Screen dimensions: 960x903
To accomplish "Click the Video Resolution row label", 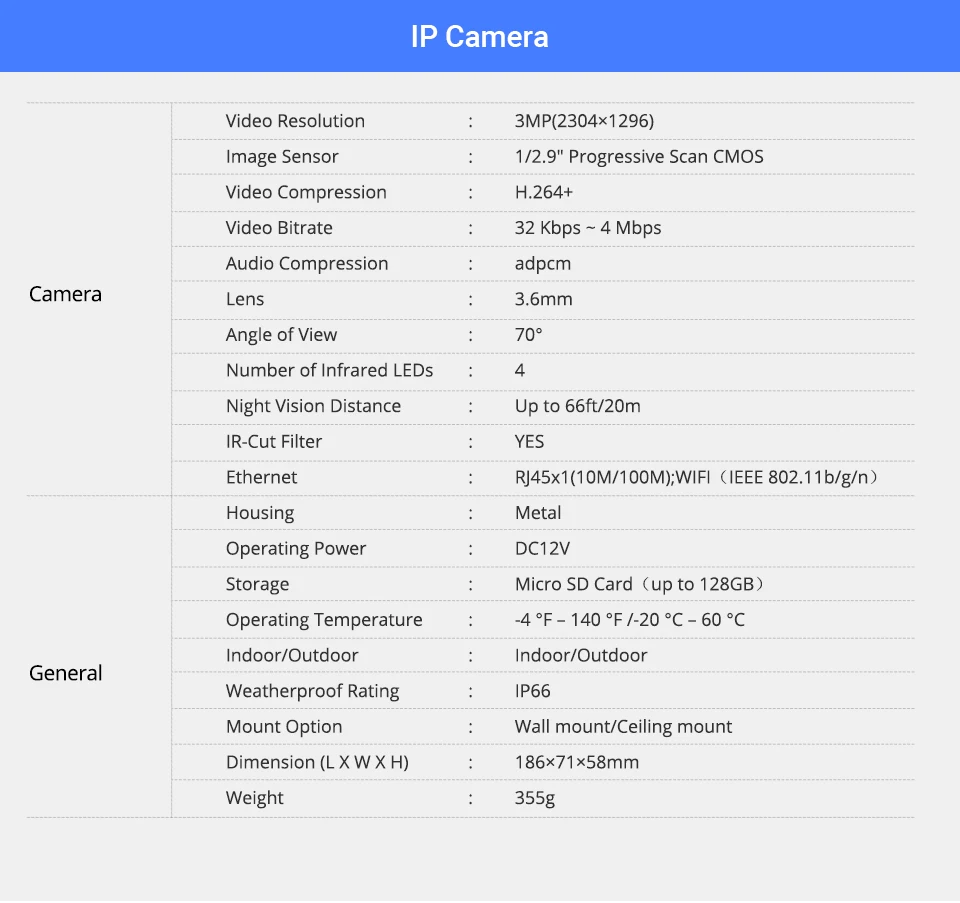I will tap(295, 121).
